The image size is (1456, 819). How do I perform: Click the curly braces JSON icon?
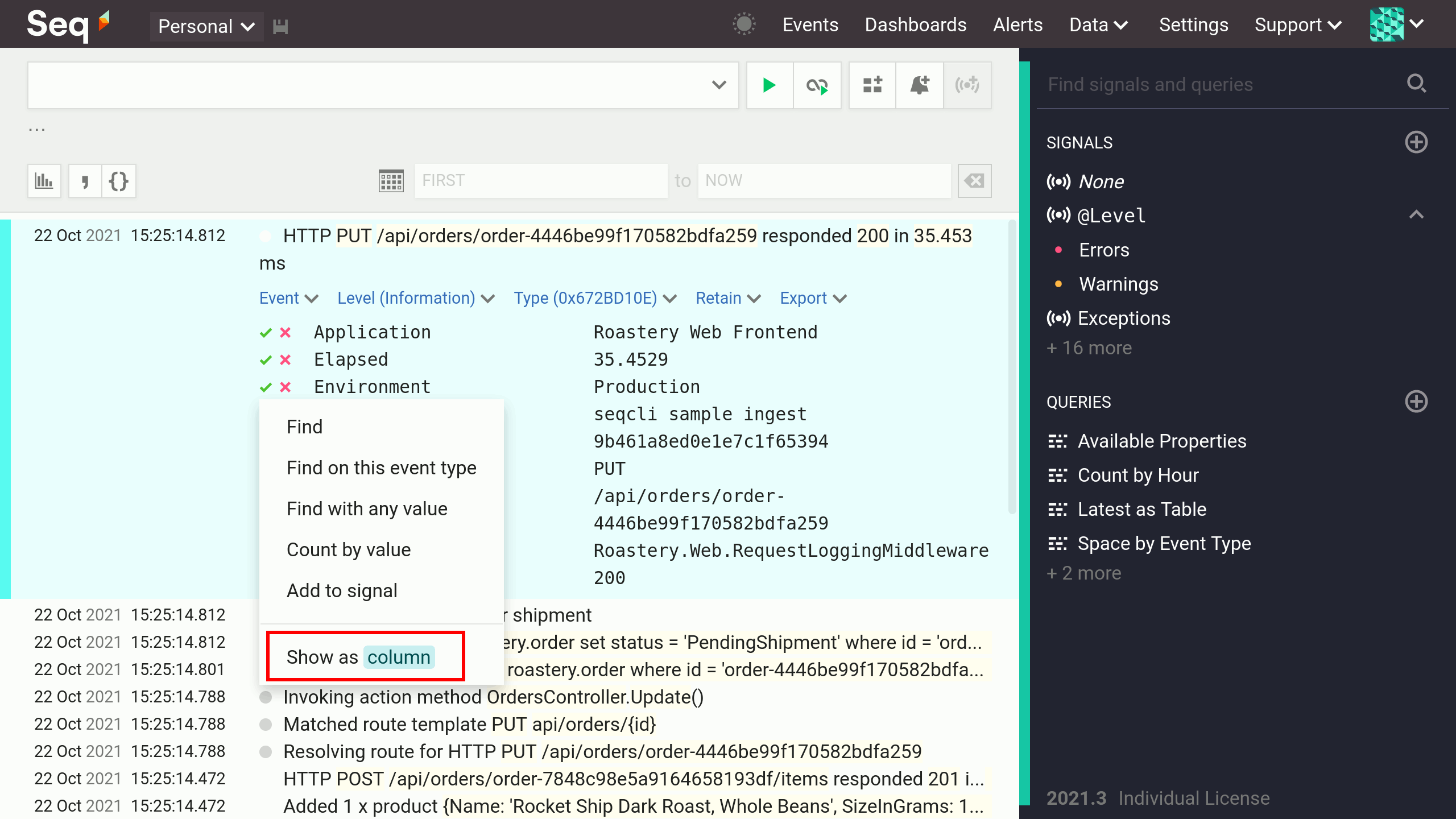click(x=119, y=181)
